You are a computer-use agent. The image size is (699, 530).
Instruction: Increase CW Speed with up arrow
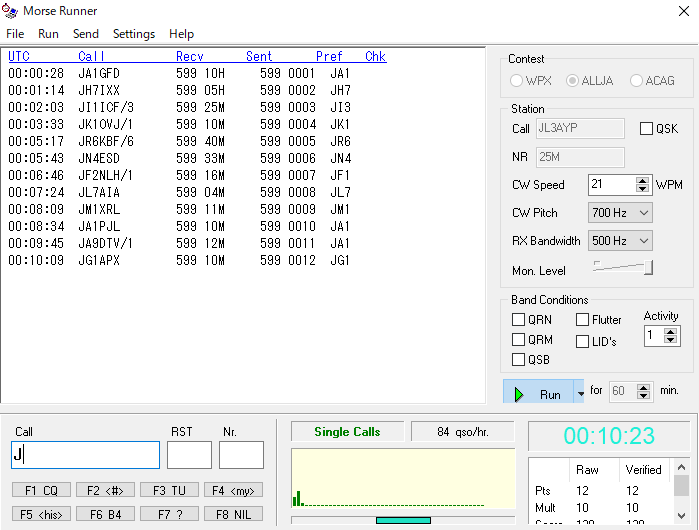pyautogui.click(x=642, y=181)
